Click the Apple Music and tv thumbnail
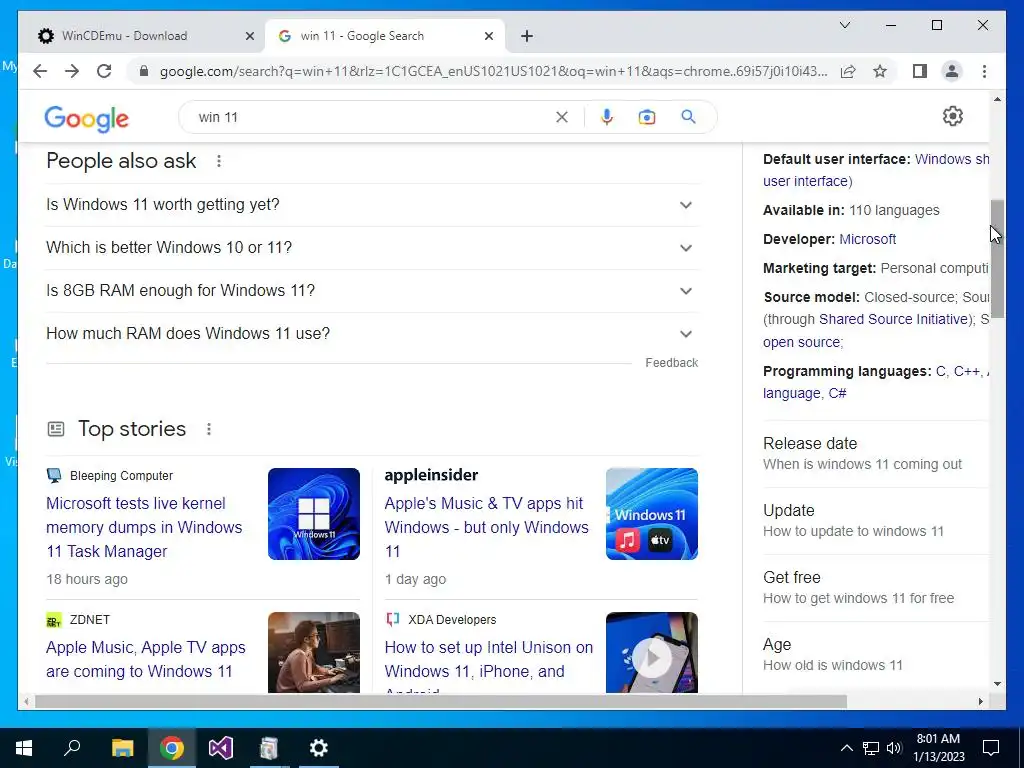Image resolution: width=1024 pixels, height=768 pixels. [652, 514]
